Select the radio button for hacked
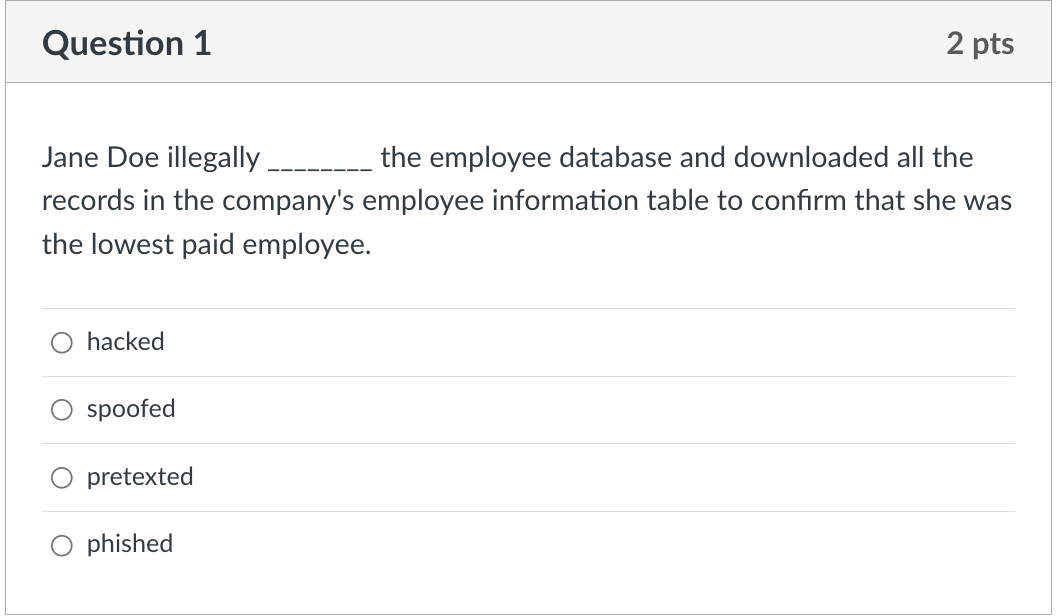1058x616 pixels. (62, 342)
